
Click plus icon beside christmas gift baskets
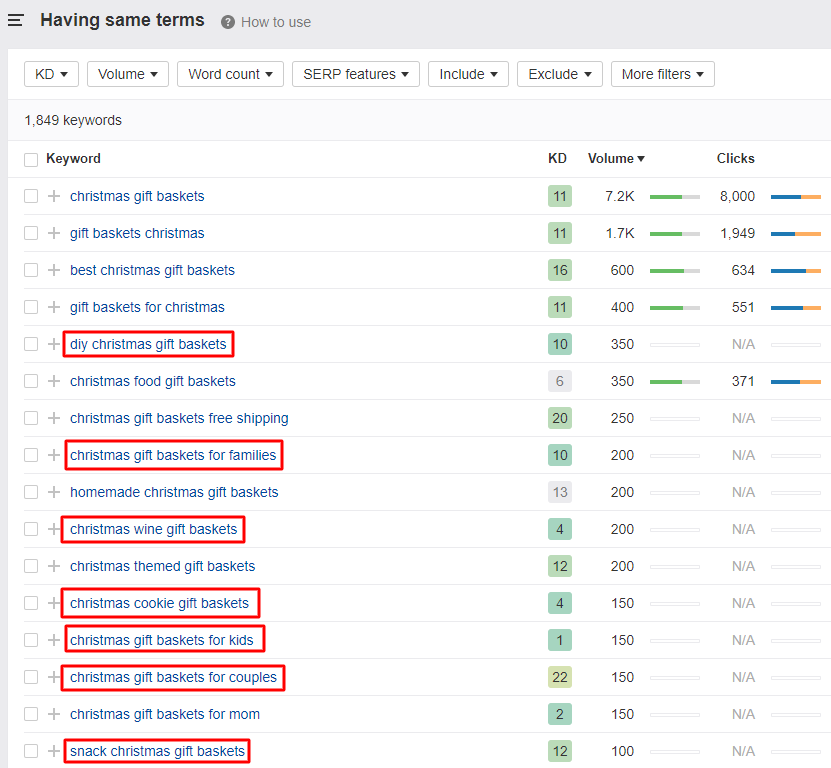(x=54, y=196)
